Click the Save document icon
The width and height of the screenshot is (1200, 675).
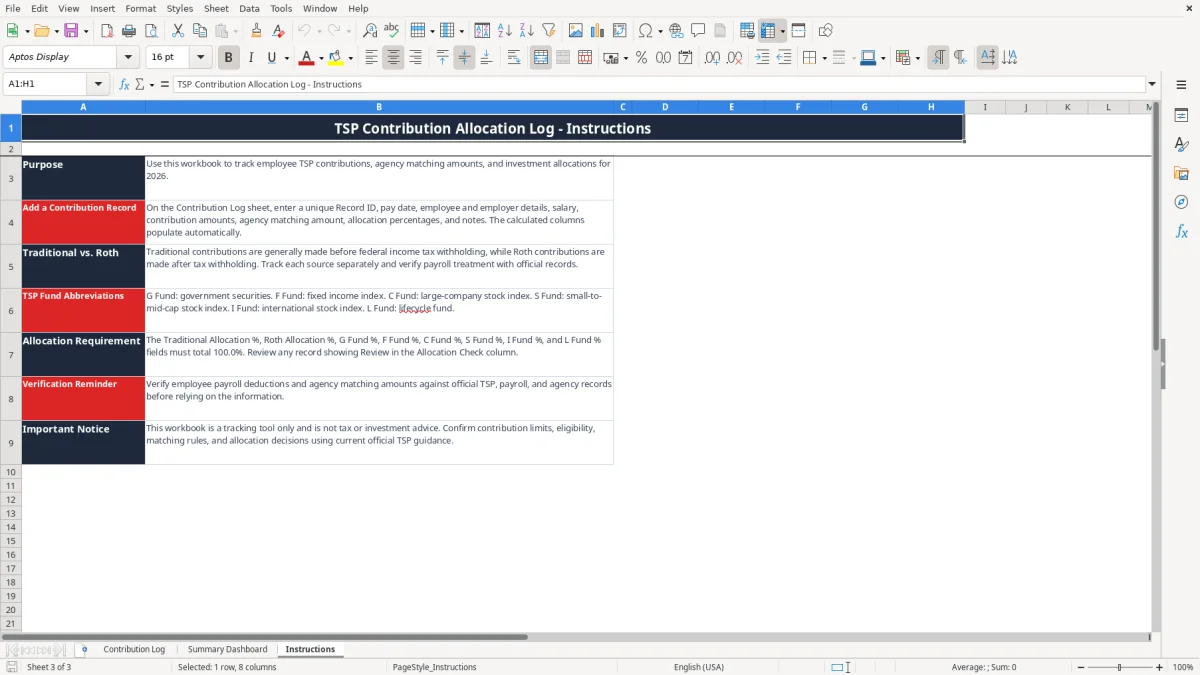tap(71, 31)
